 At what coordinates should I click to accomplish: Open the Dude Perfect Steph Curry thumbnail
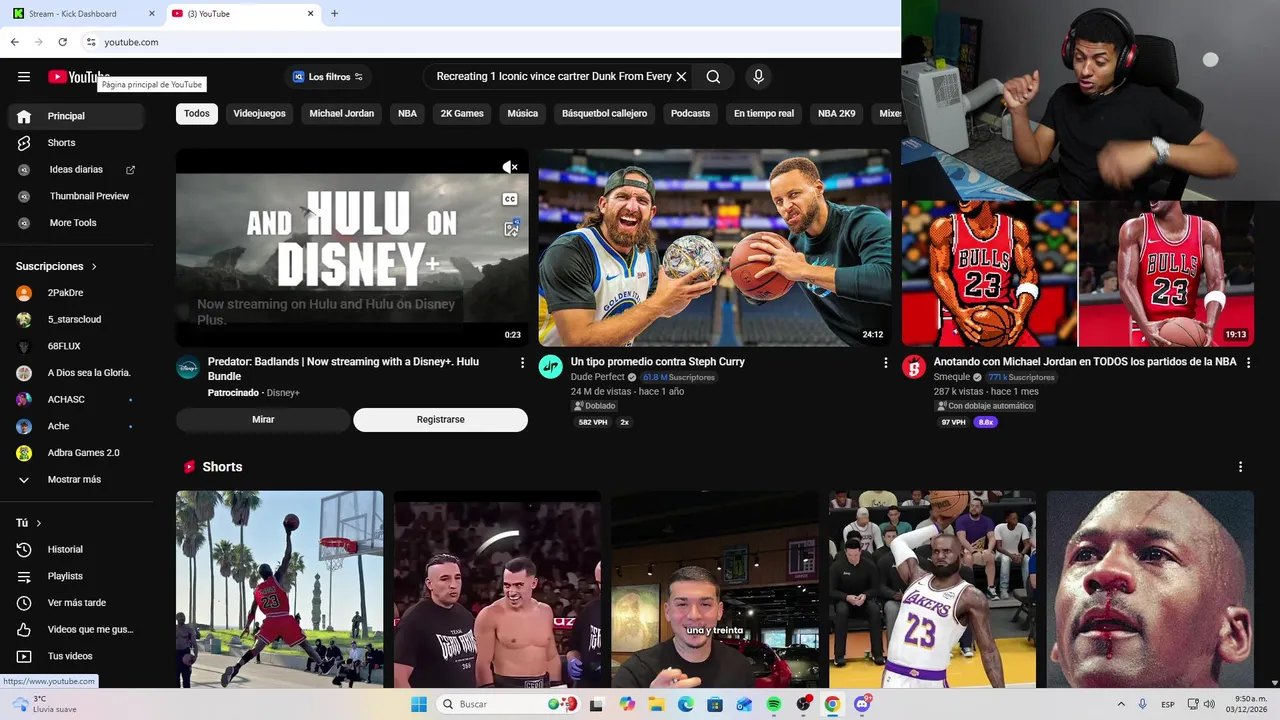tap(715, 248)
